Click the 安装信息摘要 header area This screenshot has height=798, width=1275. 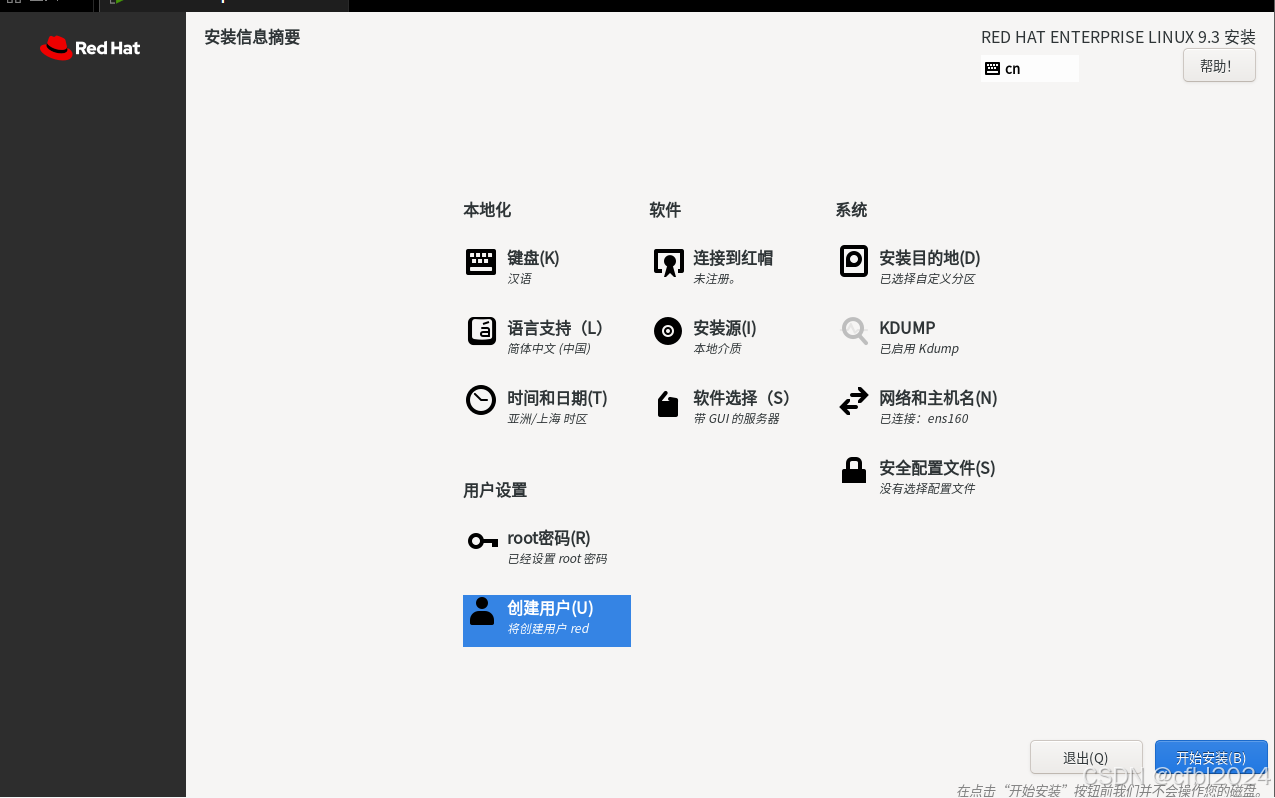point(250,37)
